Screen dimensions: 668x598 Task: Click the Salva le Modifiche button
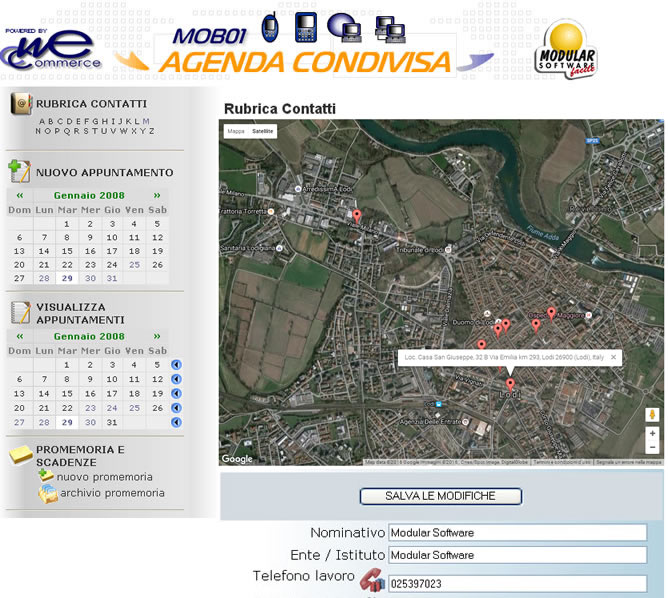441,496
